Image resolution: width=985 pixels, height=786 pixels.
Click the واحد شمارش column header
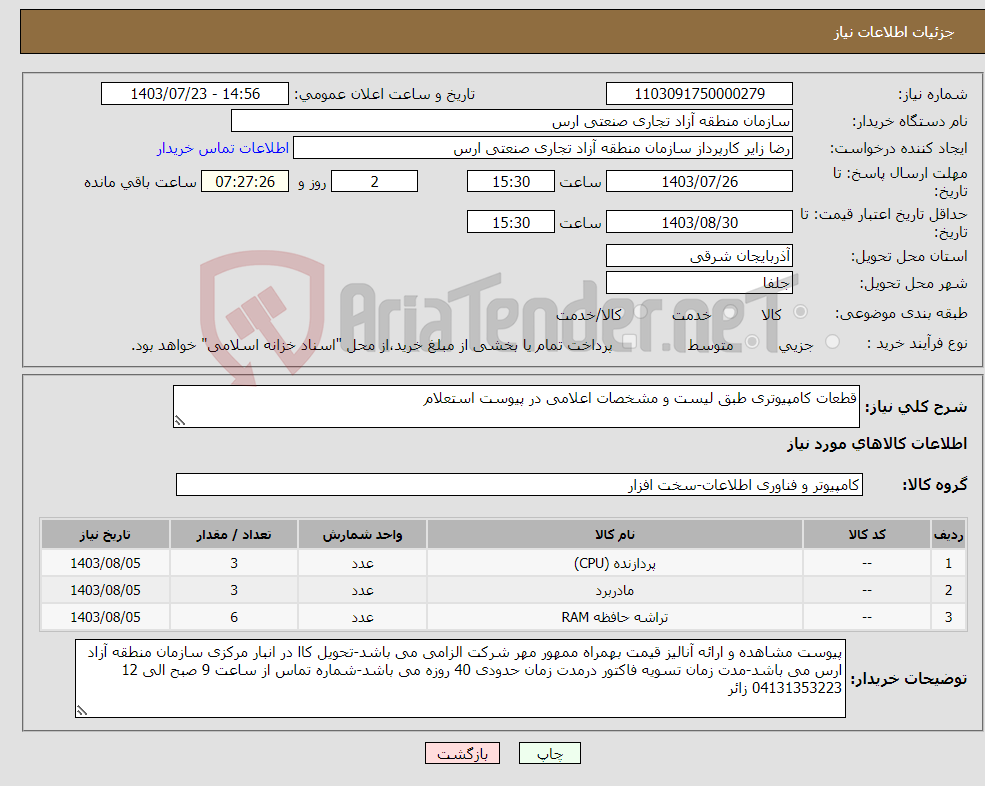pyautogui.click(x=362, y=535)
